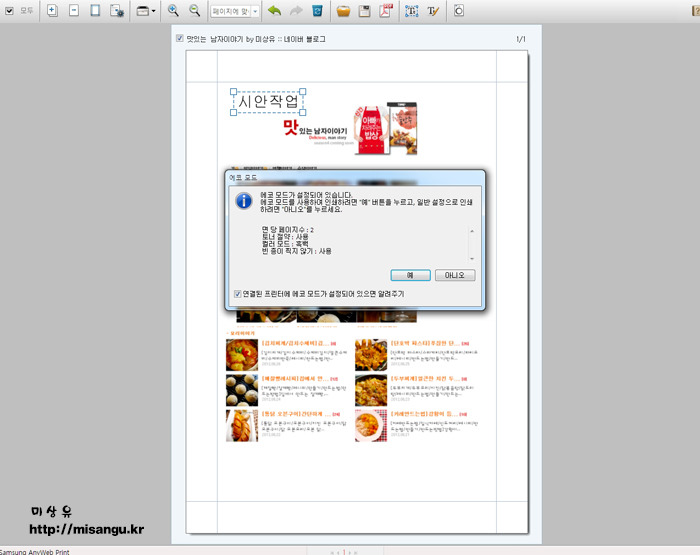Save with the floppy disk icon
The height and width of the screenshot is (555, 700).
click(x=365, y=11)
